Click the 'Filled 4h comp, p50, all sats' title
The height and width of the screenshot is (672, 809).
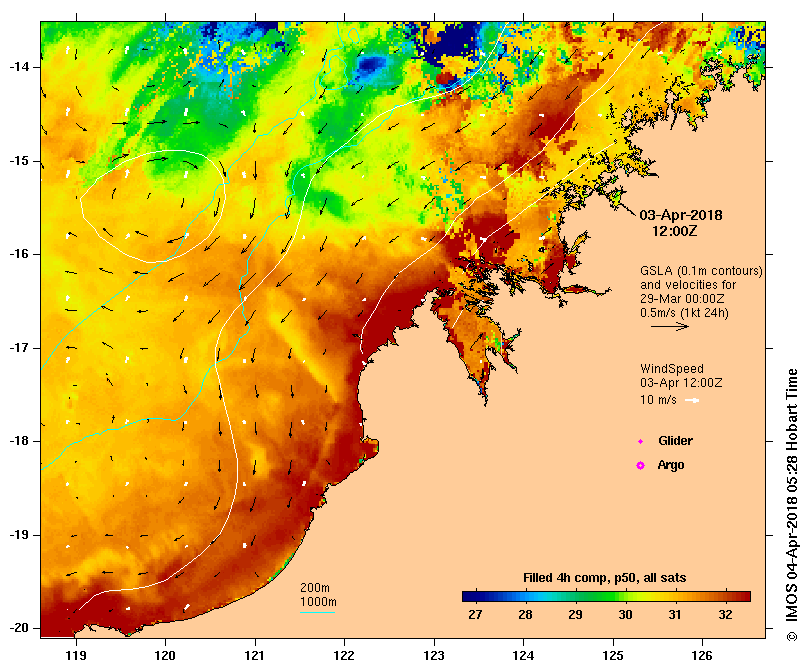(x=605, y=578)
